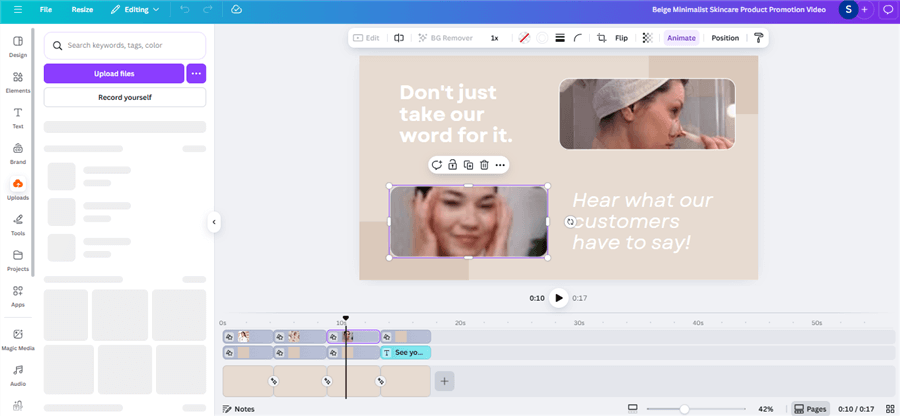900x416 pixels.
Task: Toggle the Notes panel
Action: point(238,409)
